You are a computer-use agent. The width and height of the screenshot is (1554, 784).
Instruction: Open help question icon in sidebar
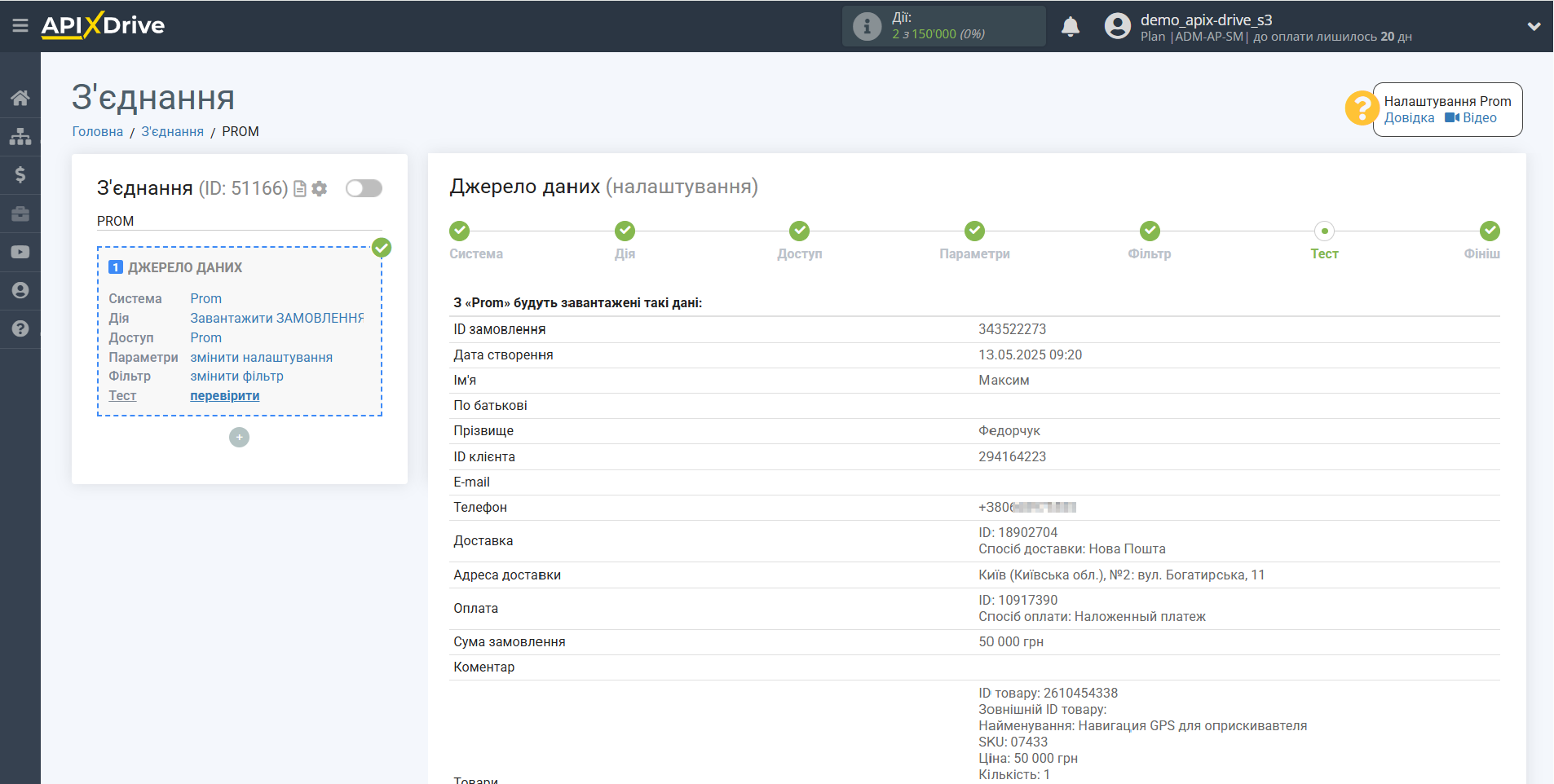click(x=20, y=328)
